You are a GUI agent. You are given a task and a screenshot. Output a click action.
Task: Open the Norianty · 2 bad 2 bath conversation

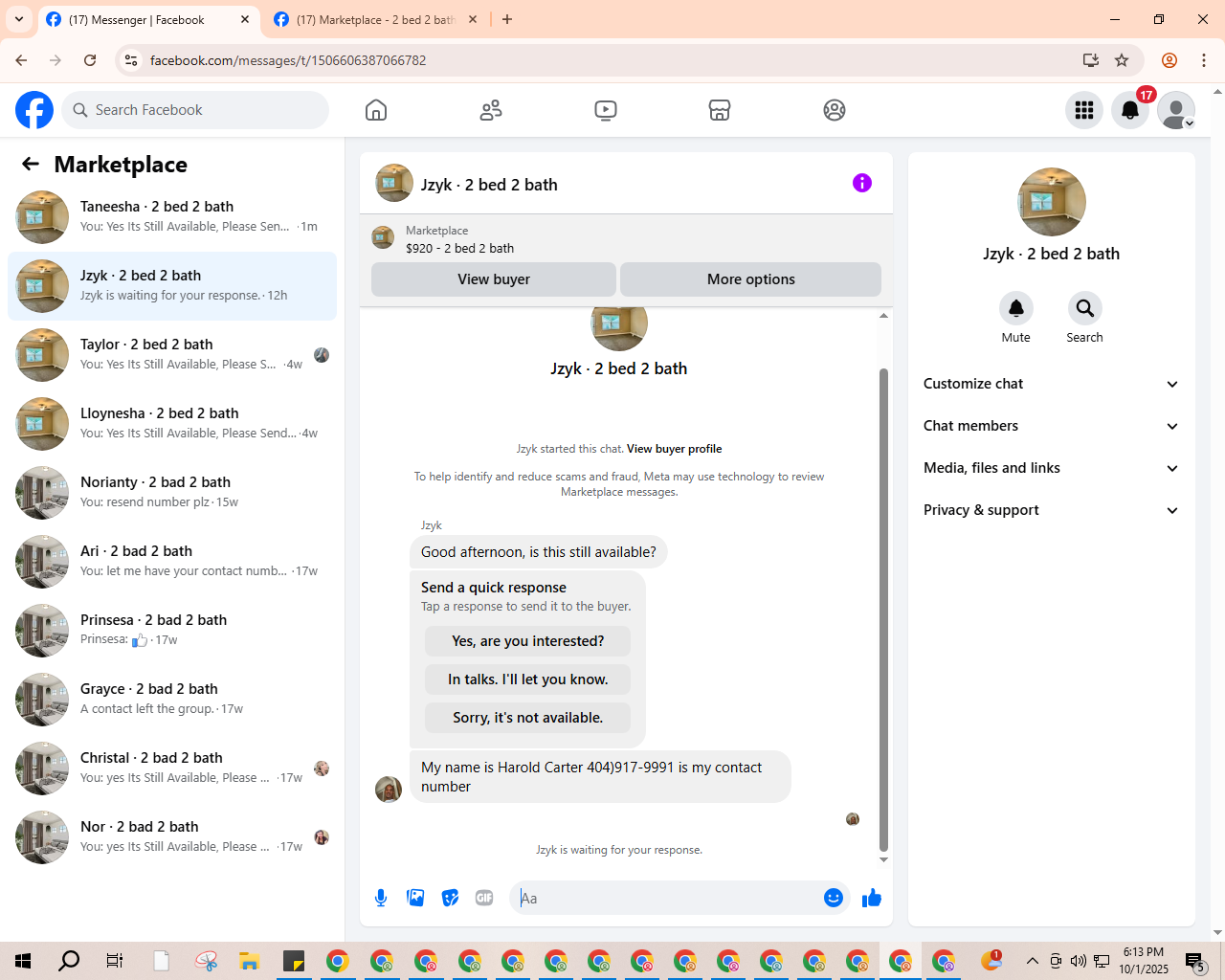coord(172,493)
